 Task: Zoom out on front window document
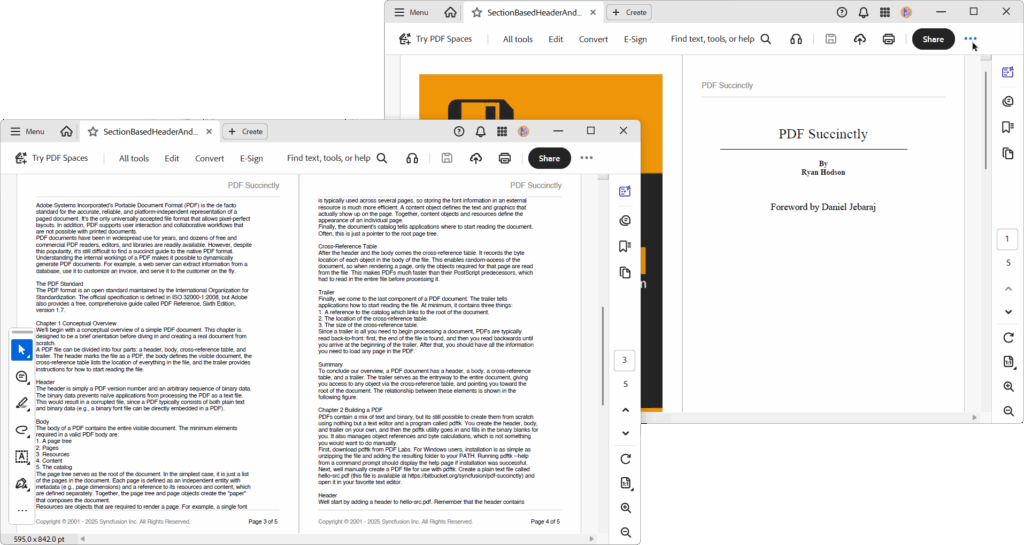[626, 533]
